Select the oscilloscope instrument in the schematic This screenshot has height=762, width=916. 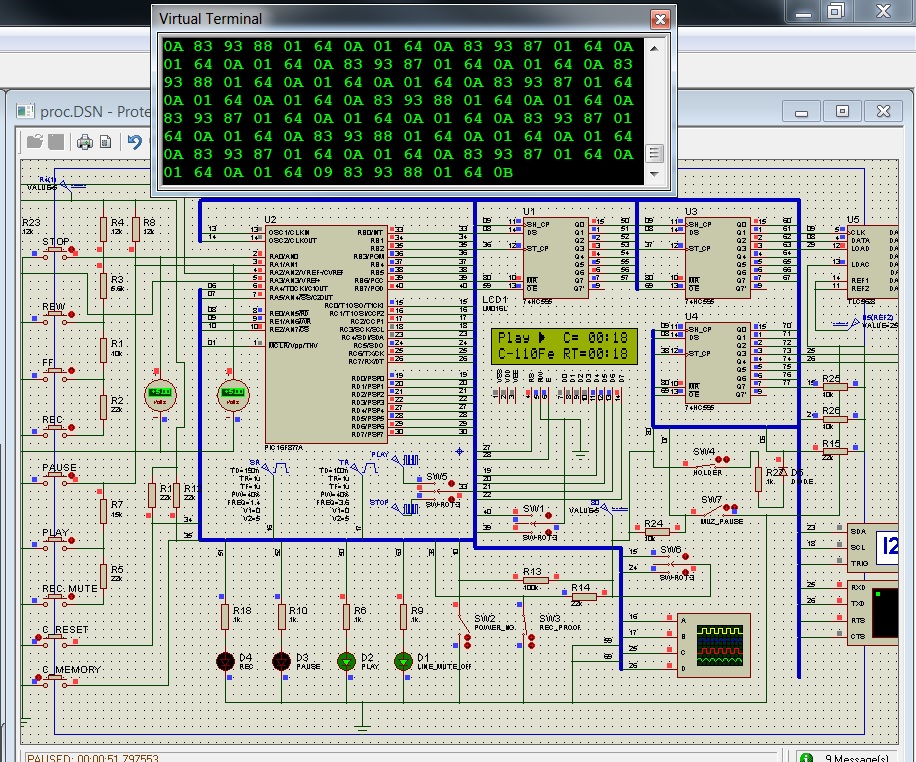[714, 645]
